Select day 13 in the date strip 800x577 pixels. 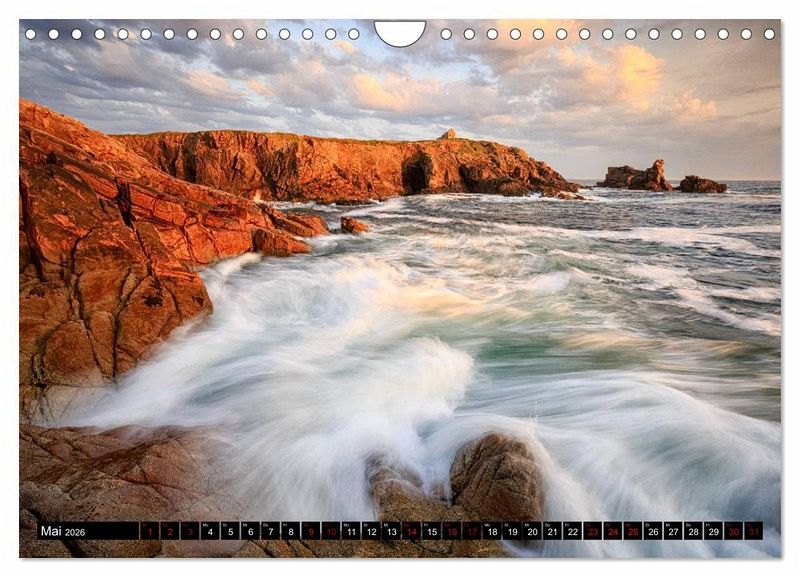tap(391, 531)
